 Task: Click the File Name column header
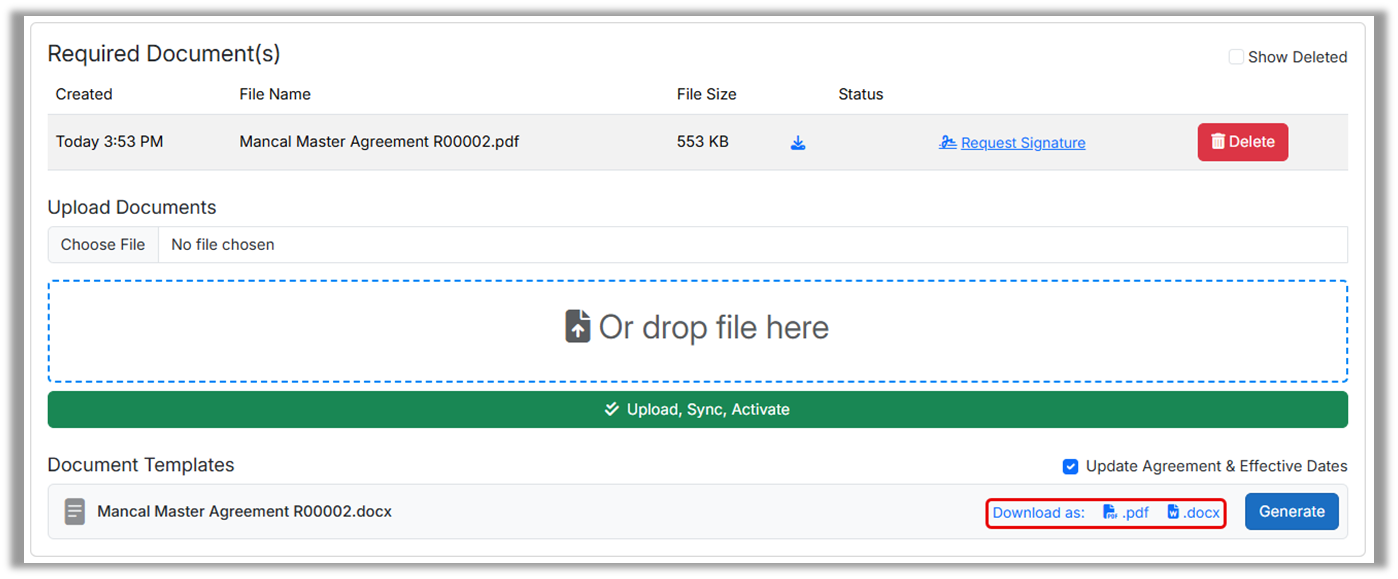point(275,94)
